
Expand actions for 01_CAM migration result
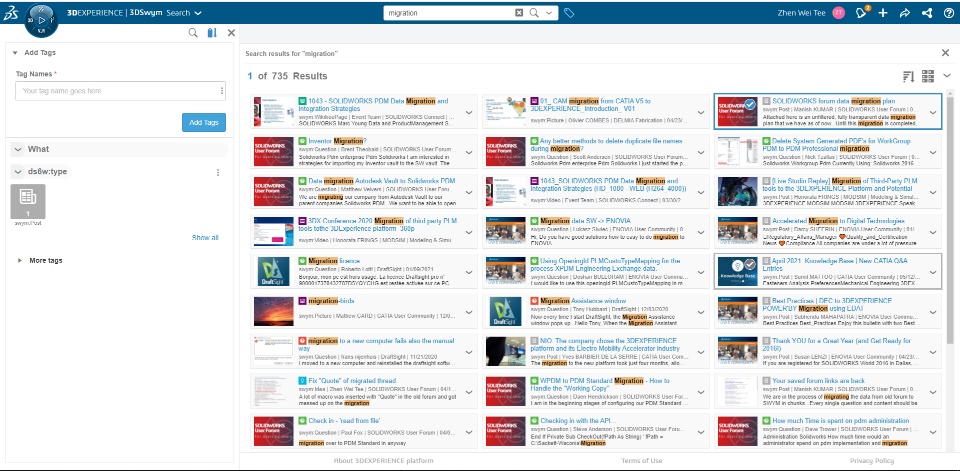tap(700, 112)
